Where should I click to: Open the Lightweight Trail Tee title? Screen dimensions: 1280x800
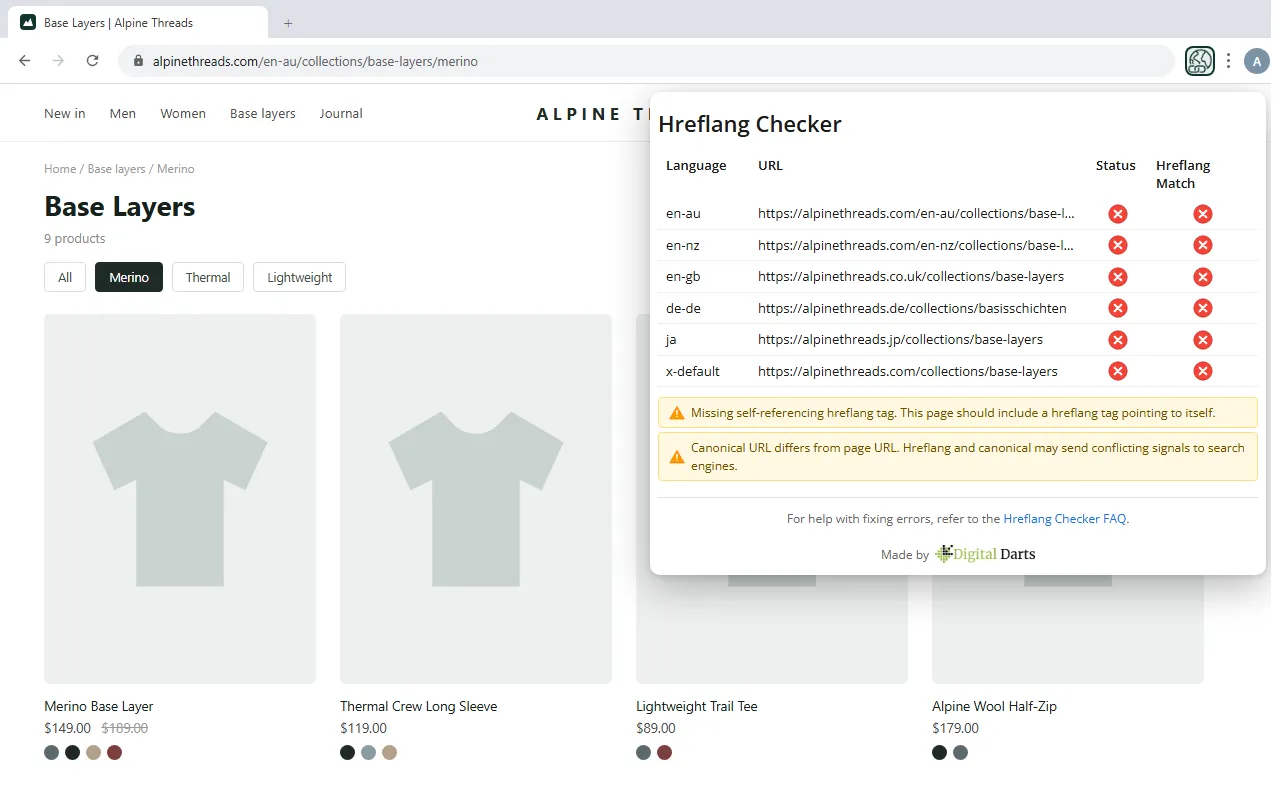(x=697, y=706)
